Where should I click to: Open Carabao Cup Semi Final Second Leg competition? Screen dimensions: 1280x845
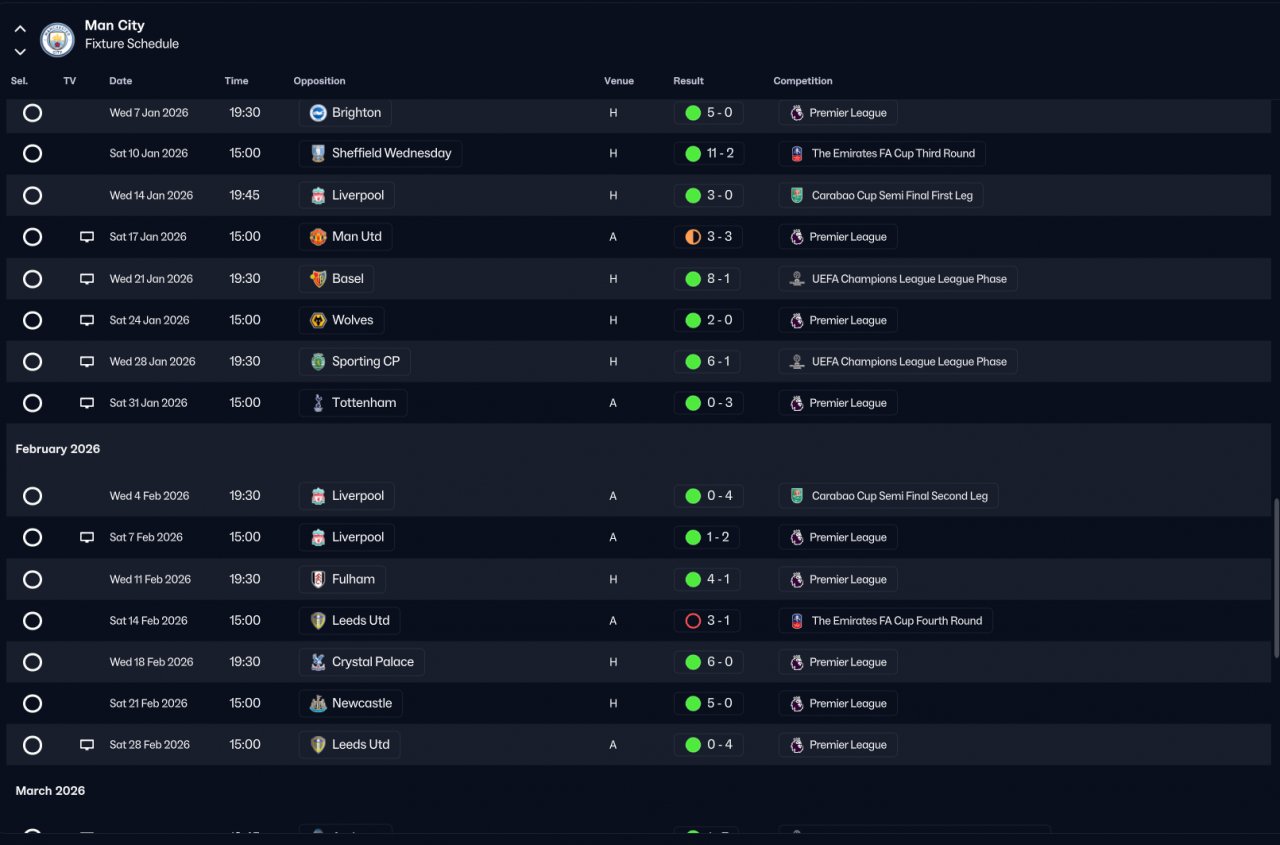(888, 496)
